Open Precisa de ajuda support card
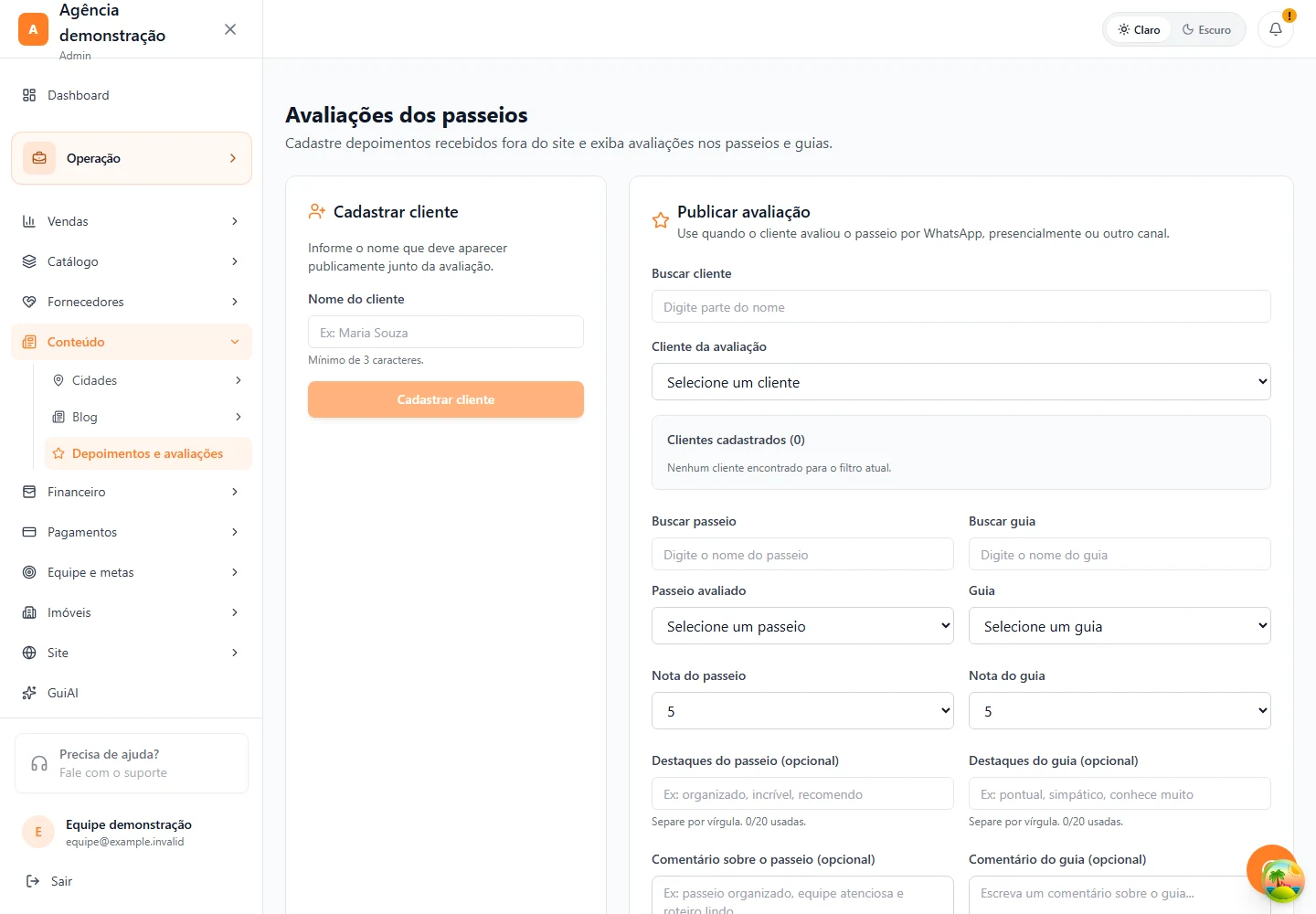This screenshot has width=1316, height=914. pyautogui.click(x=132, y=763)
